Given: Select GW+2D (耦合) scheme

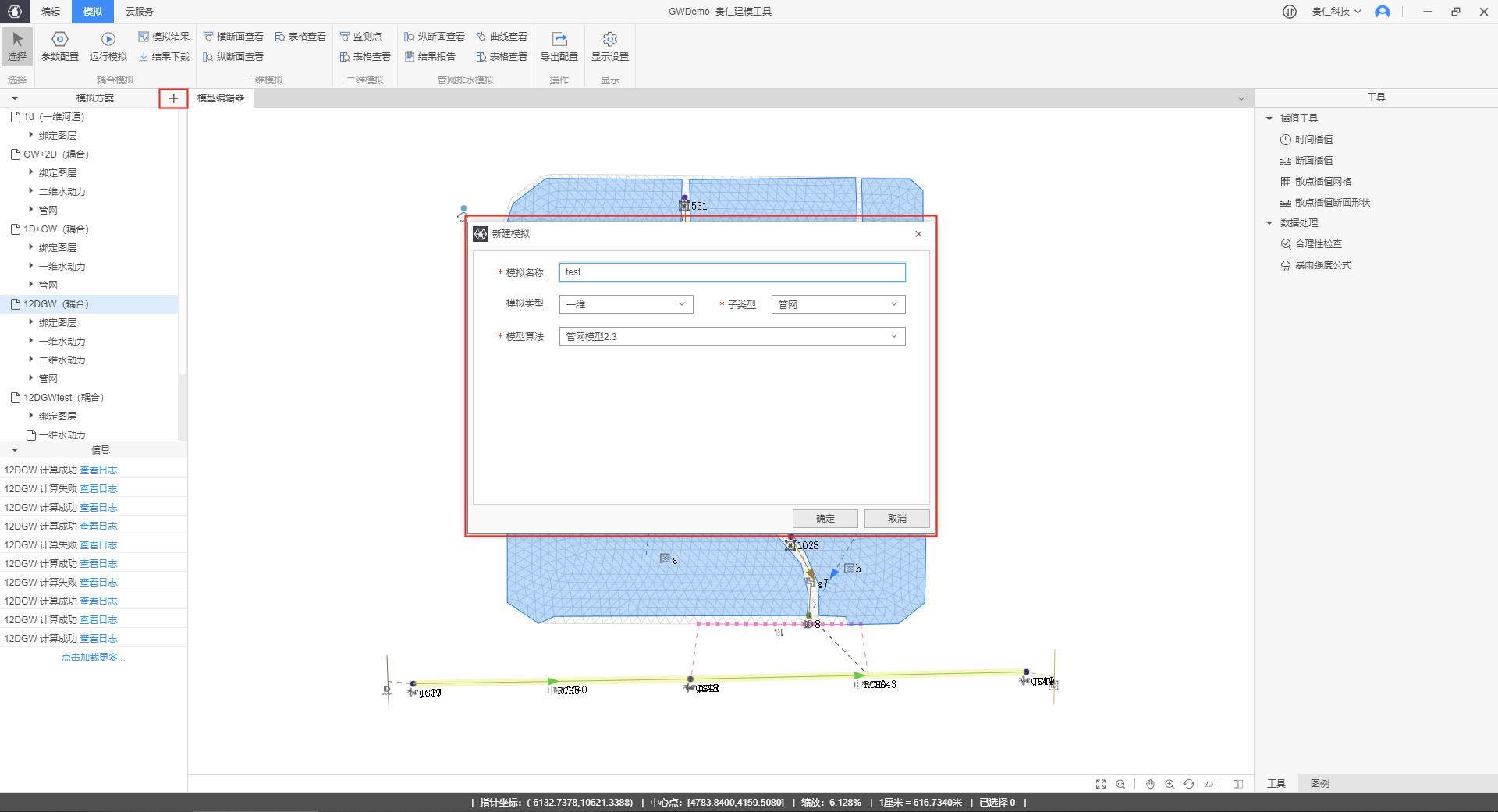Looking at the screenshot, I should pyautogui.click(x=89, y=154).
